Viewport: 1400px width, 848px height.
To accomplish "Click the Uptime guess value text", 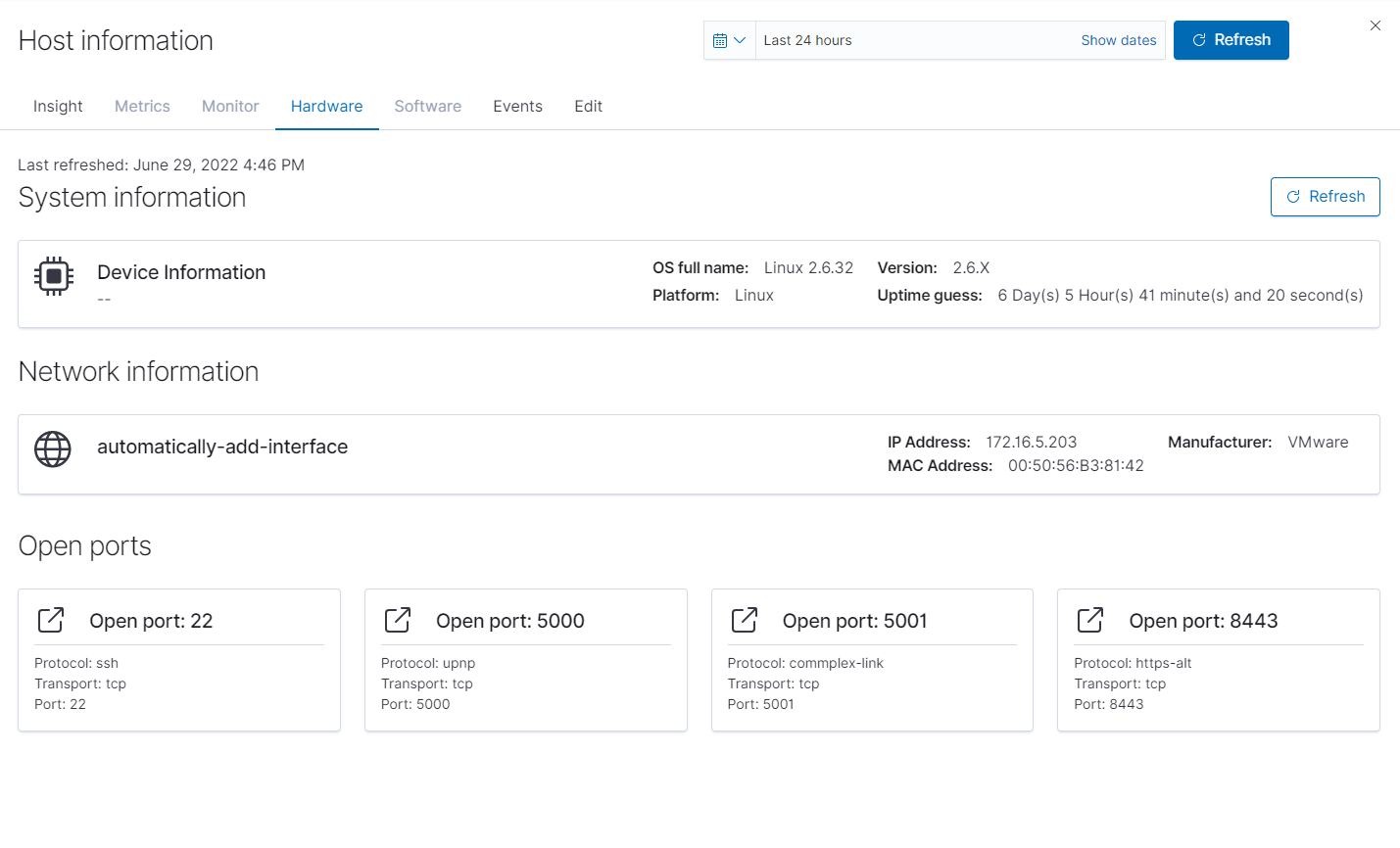I will 1181,295.
